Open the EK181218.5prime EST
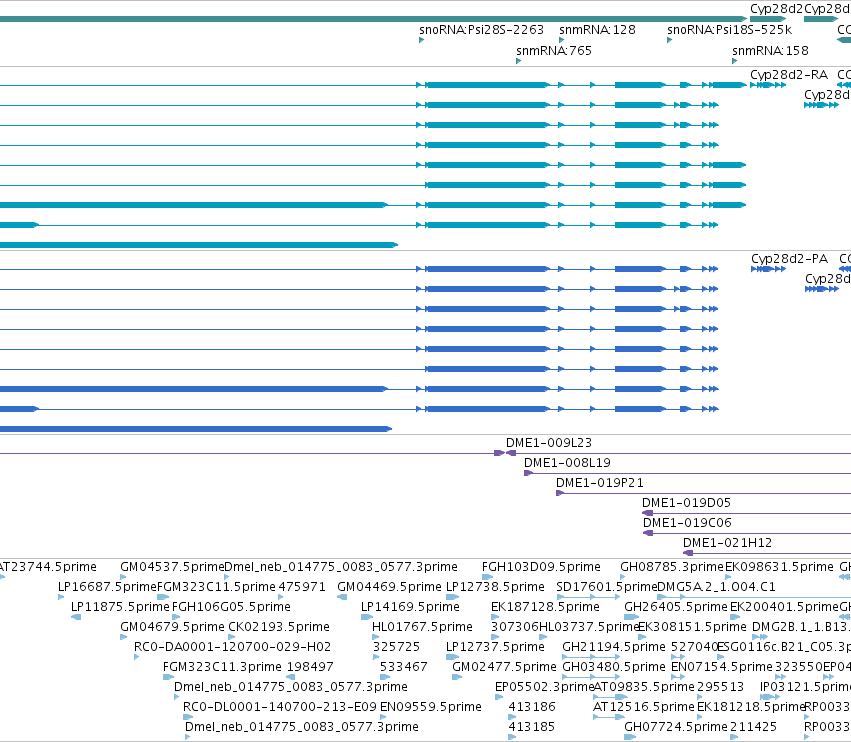851x742 pixels. 751,707
